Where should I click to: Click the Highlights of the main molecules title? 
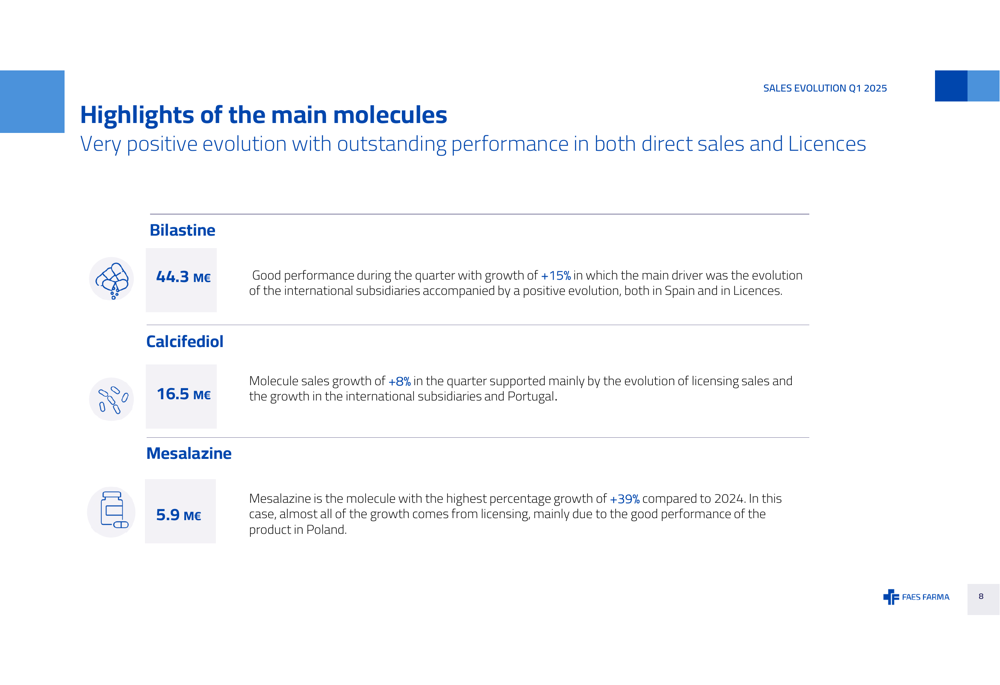pos(263,115)
